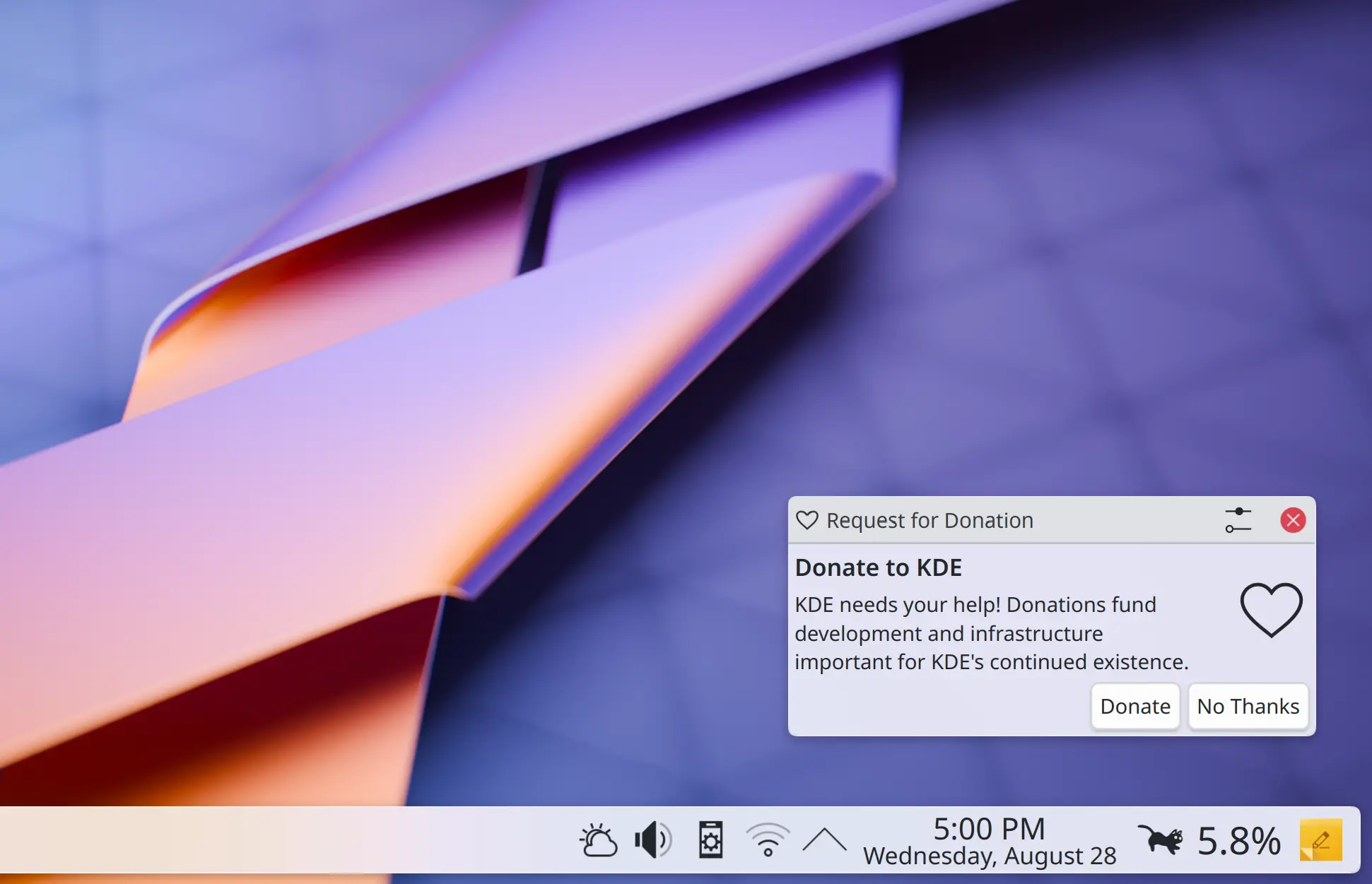The height and width of the screenshot is (884, 1372).
Task: Toggle the notification request for donation header
Action: coord(1002,520)
